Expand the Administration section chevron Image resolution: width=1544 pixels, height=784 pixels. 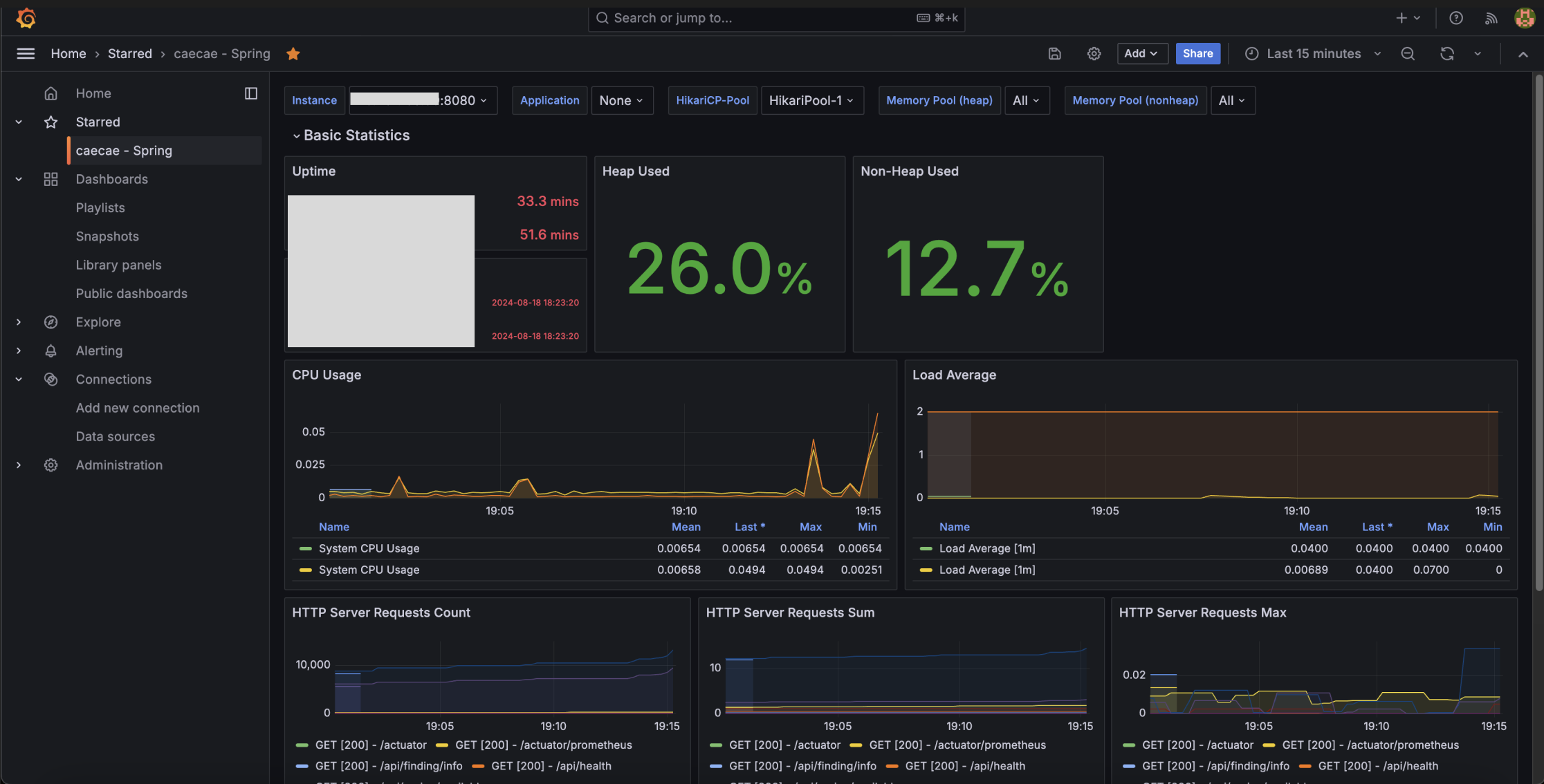point(19,465)
